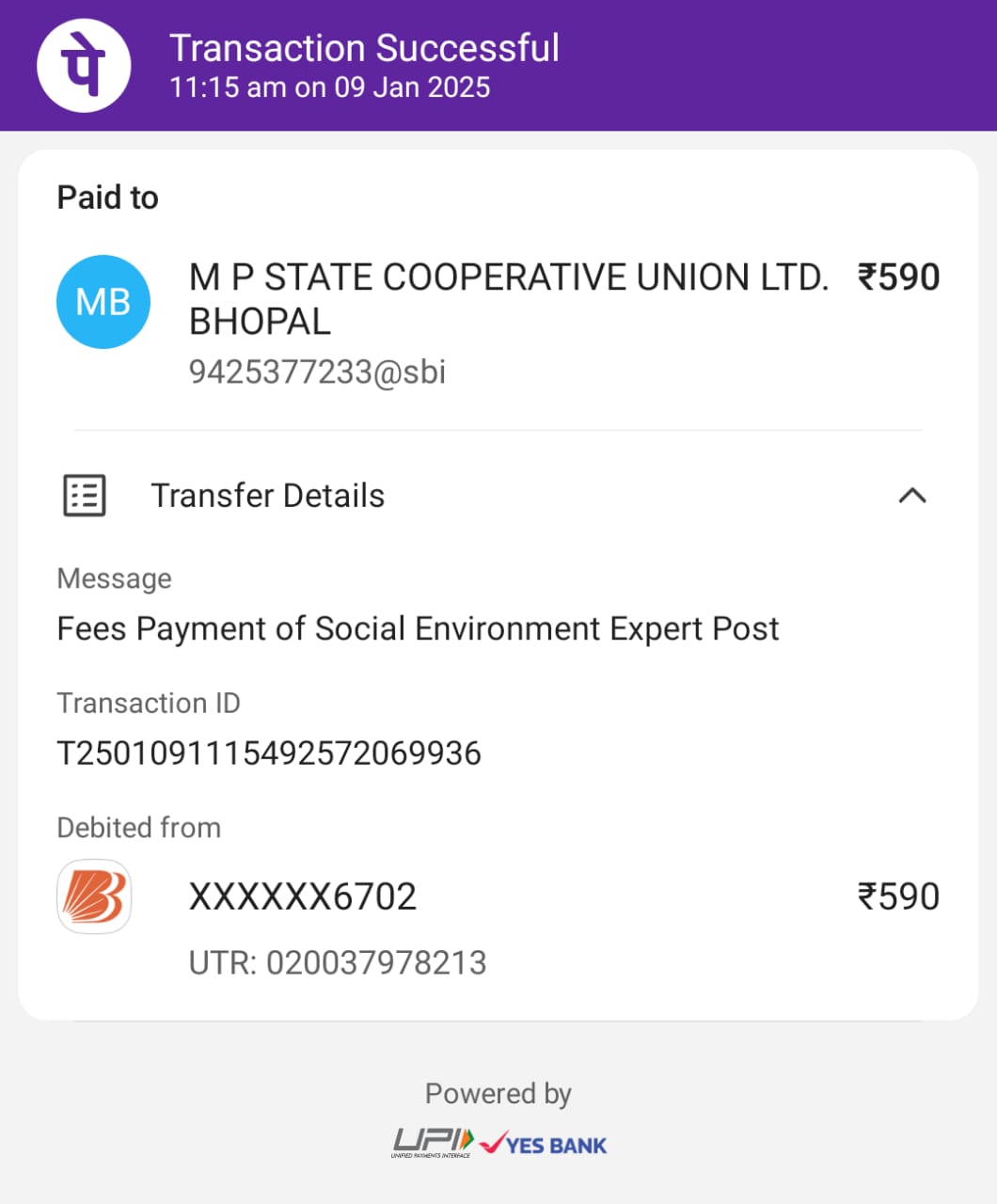Click the UTR number 020037978213
Image resolution: width=997 pixels, height=1204 pixels.
click(x=338, y=963)
